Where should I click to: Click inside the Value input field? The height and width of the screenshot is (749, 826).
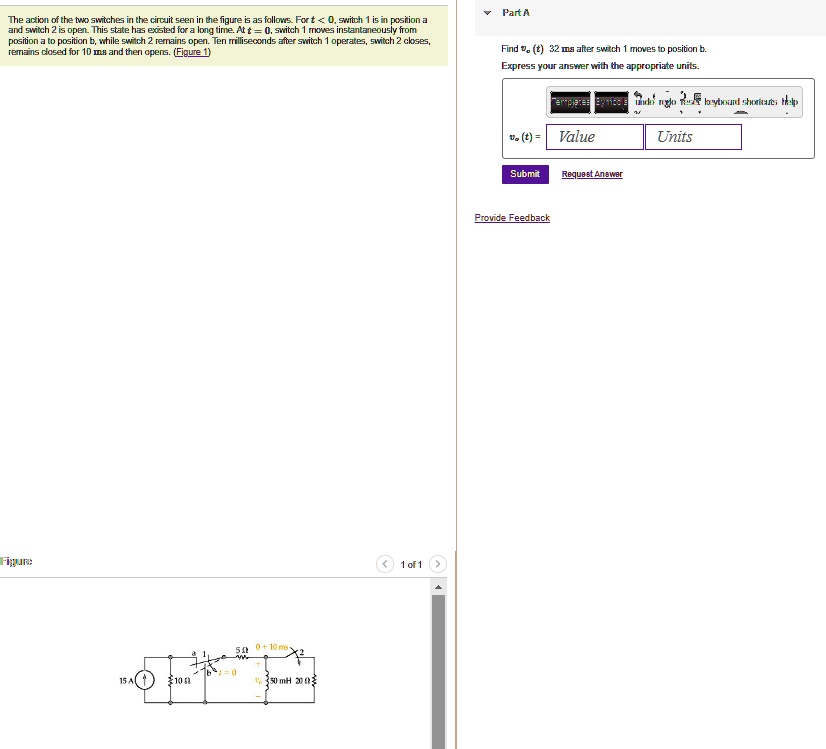tap(594, 137)
